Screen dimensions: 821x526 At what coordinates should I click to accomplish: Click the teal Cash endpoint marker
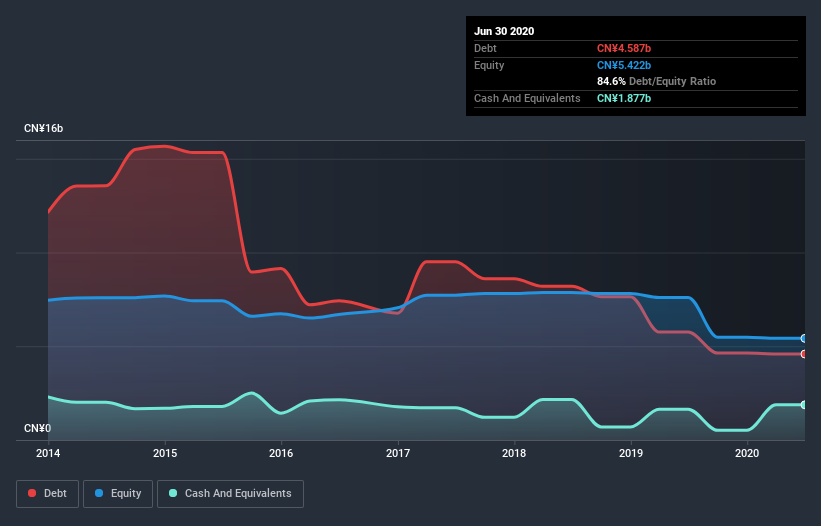point(804,405)
